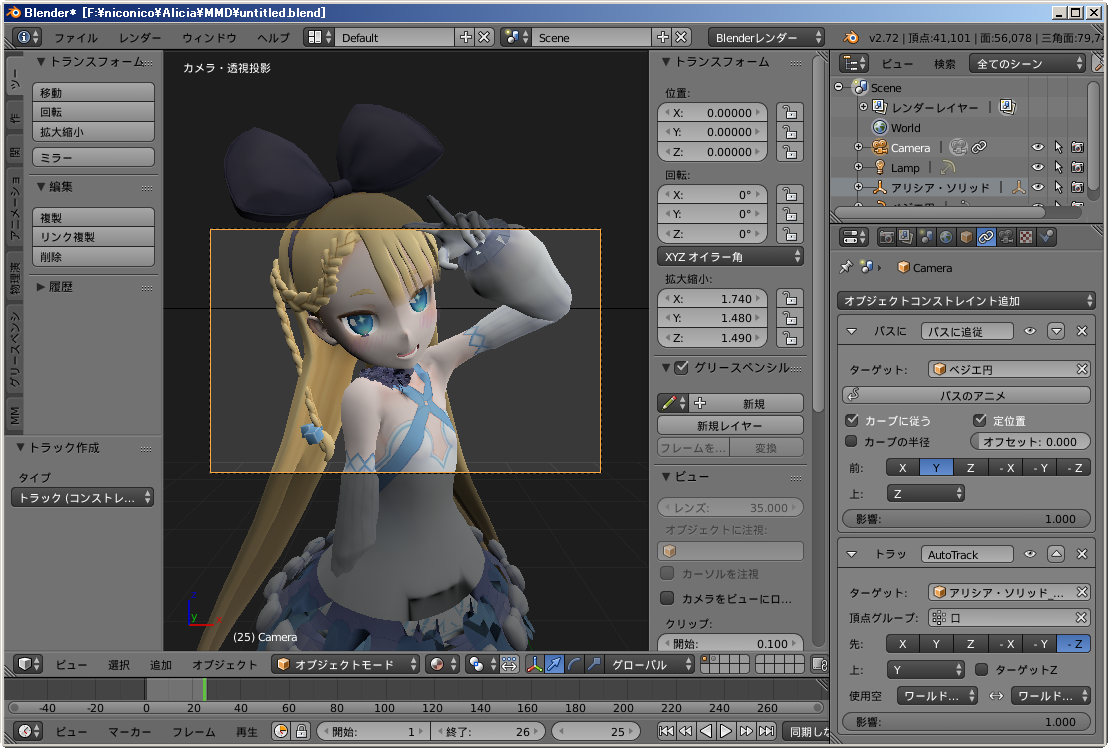Open the ファイル menu
Image resolution: width=1108 pixels, height=748 pixels.
[76, 37]
